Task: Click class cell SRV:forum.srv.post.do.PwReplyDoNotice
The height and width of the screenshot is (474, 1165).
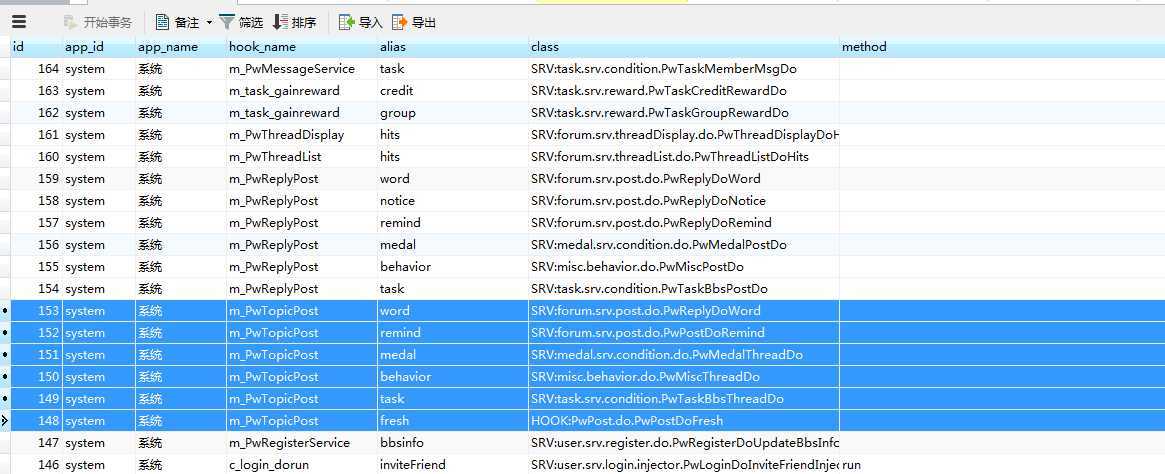Action: pos(684,201)
